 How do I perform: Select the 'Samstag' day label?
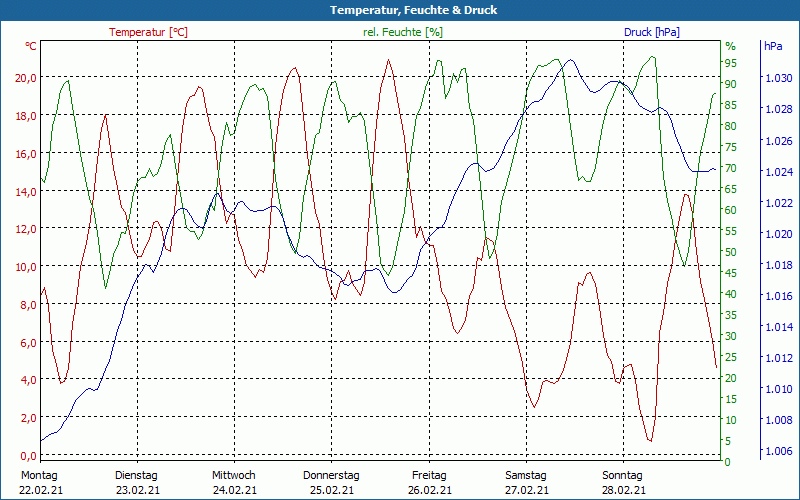(x=526, y=476)
